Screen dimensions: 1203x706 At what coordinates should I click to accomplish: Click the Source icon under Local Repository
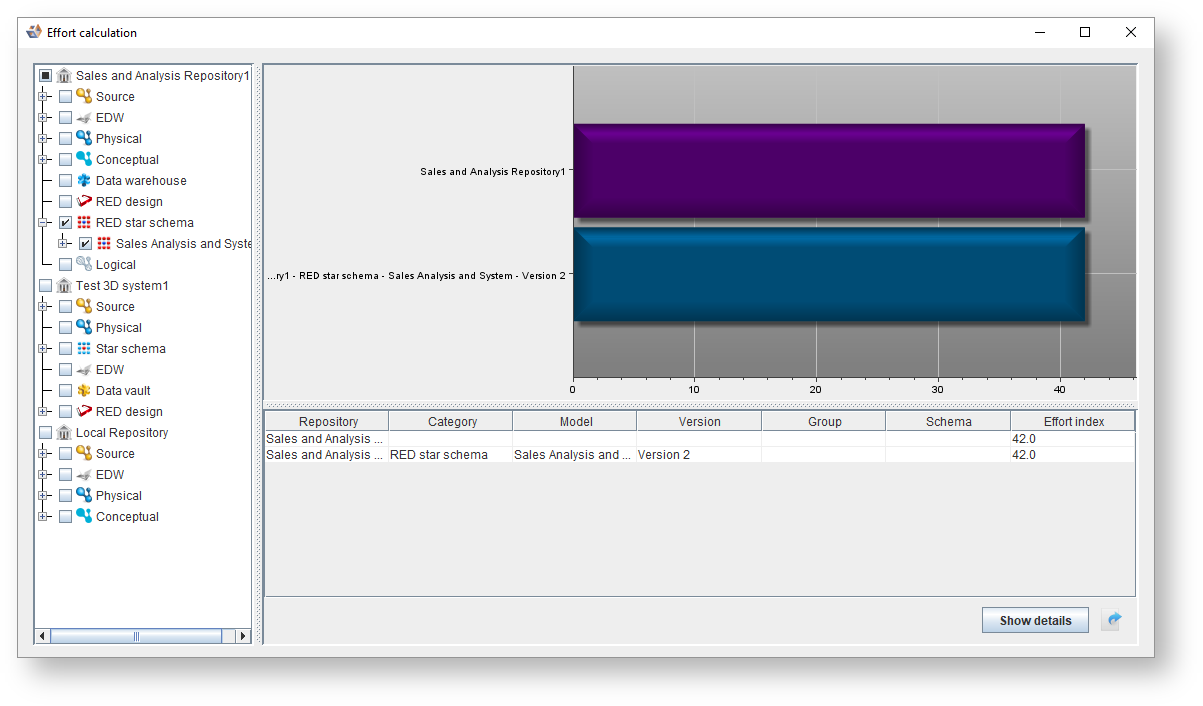[x=84, y=454]
